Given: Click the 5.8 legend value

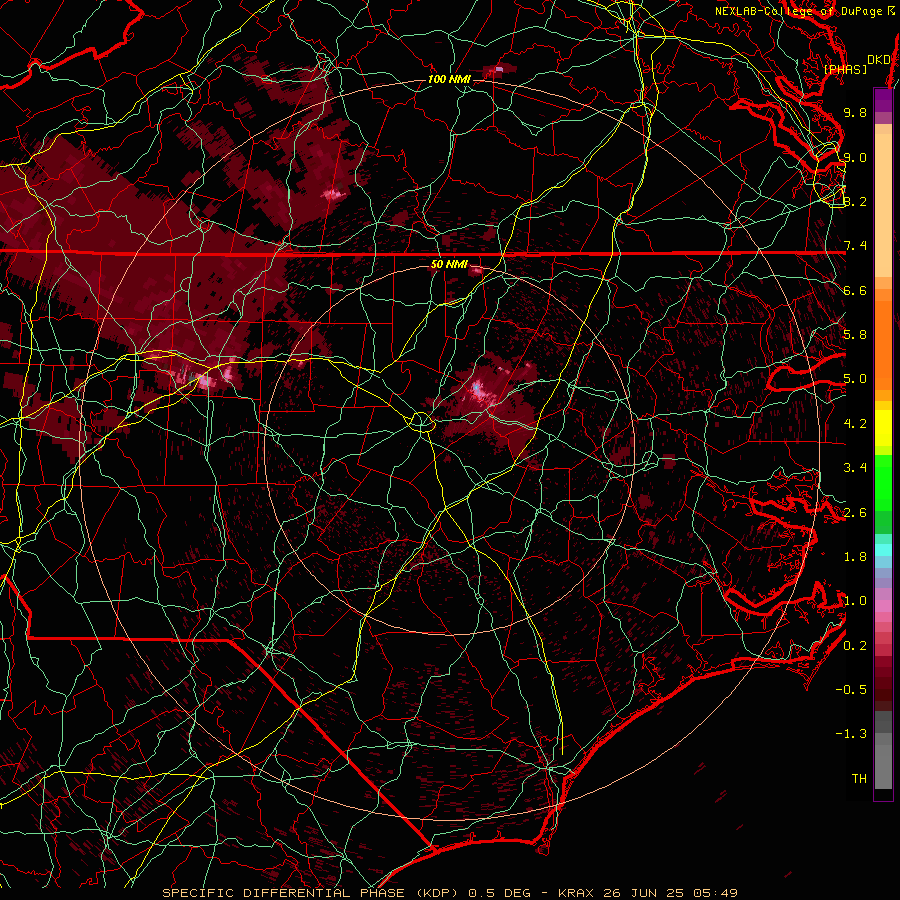Looking at the screenshot, I should tap(855, 335).
